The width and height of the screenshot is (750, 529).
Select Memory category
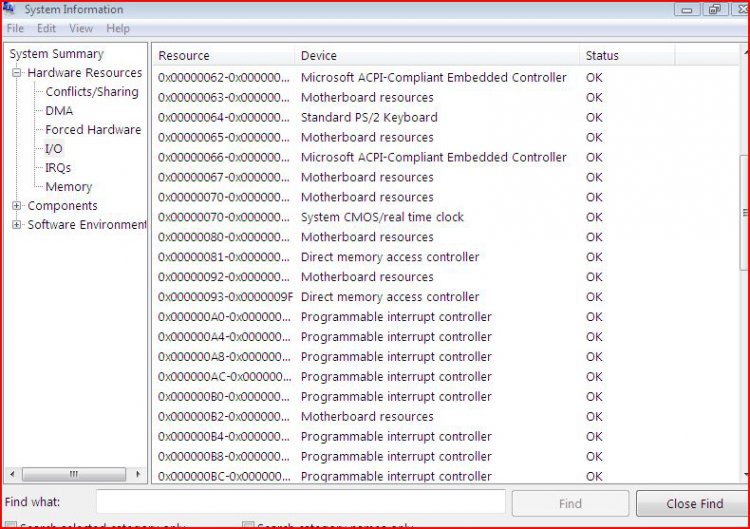(x=68, y=187)
